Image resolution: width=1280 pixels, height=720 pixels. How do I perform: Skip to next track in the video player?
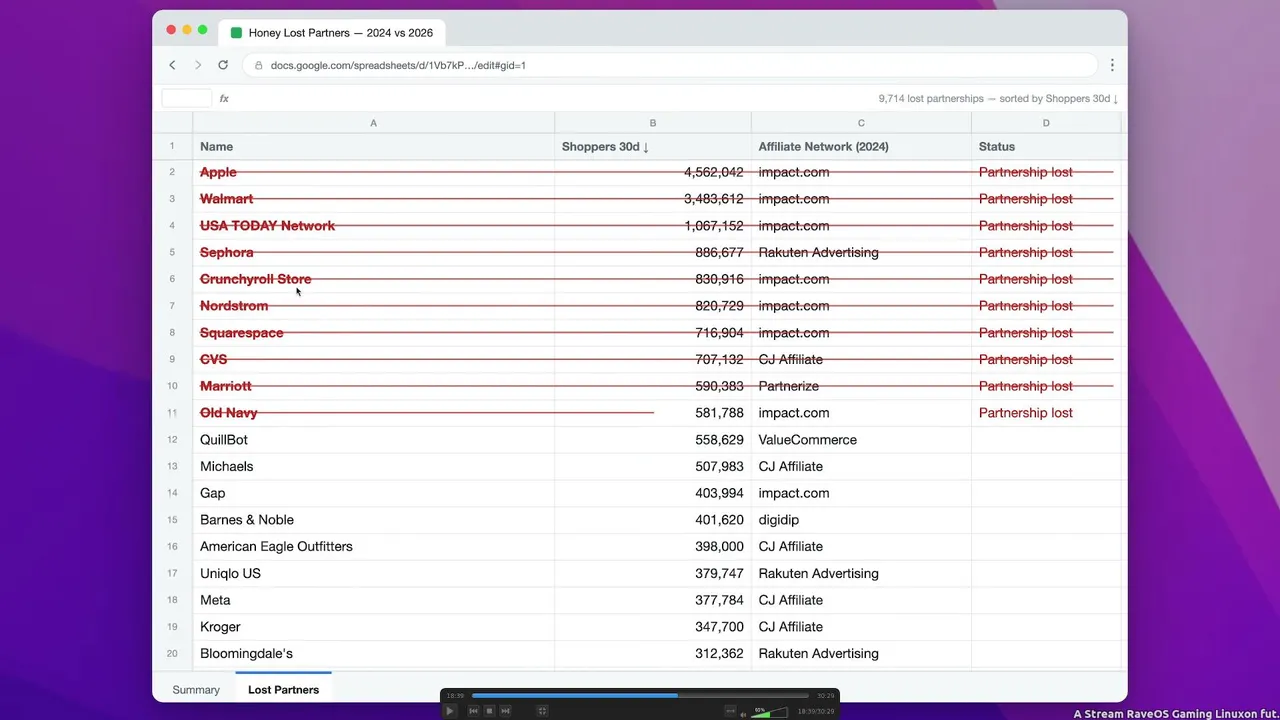506,711
